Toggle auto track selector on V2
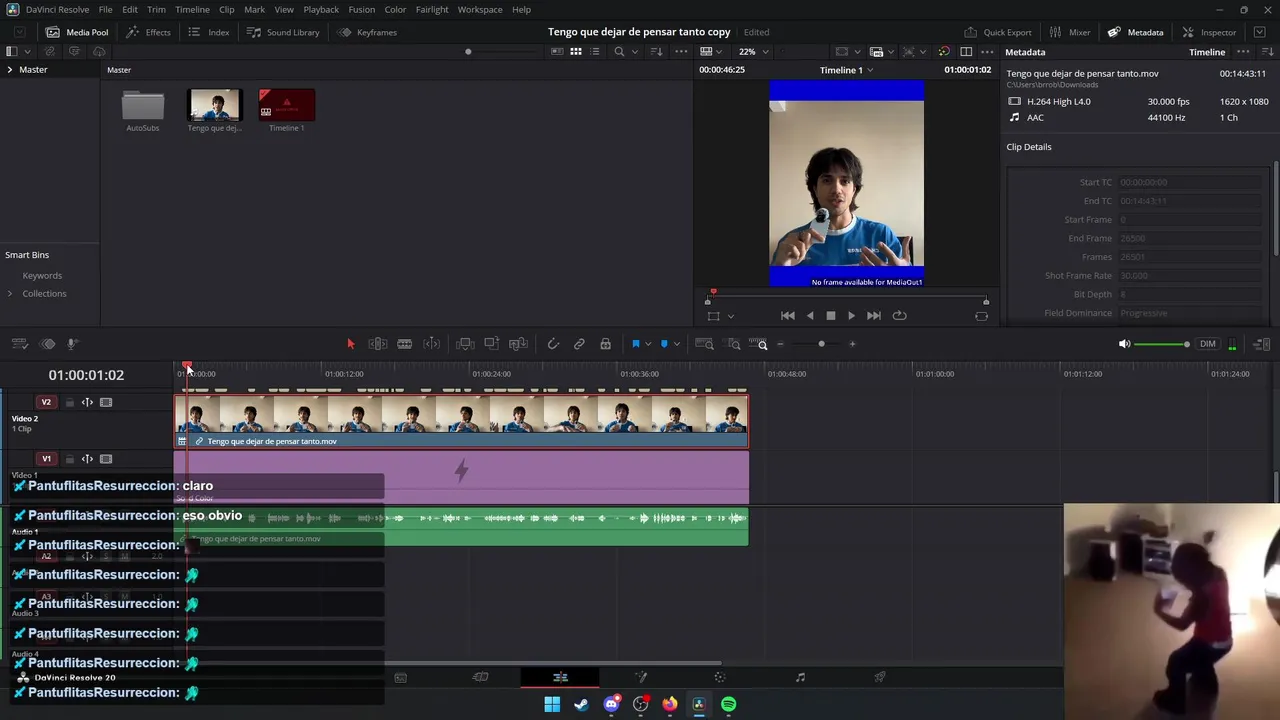 pyautogui.click(x=87, y=402)
